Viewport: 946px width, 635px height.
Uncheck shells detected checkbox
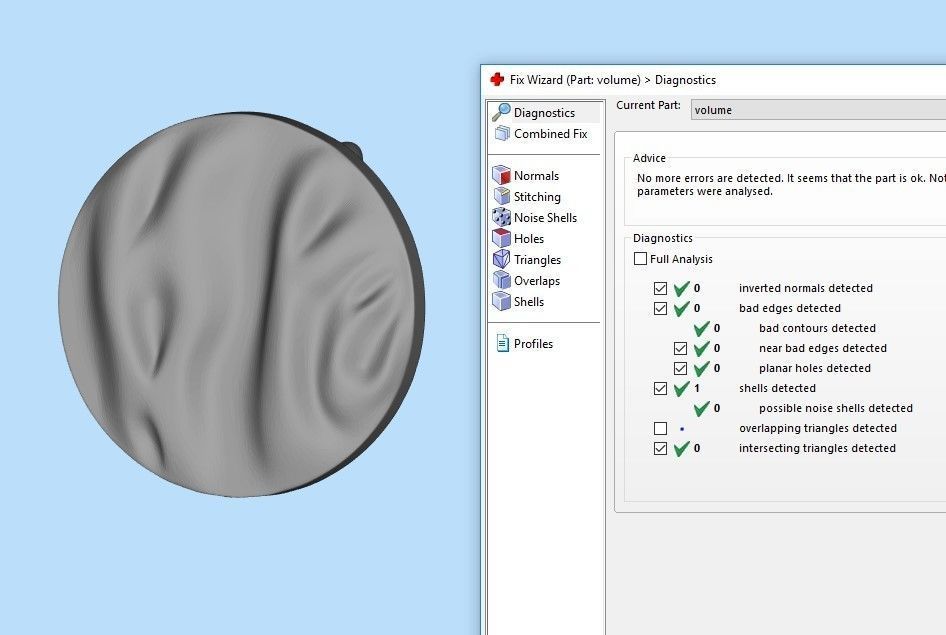pyautogui.click(x=660, y=388)
